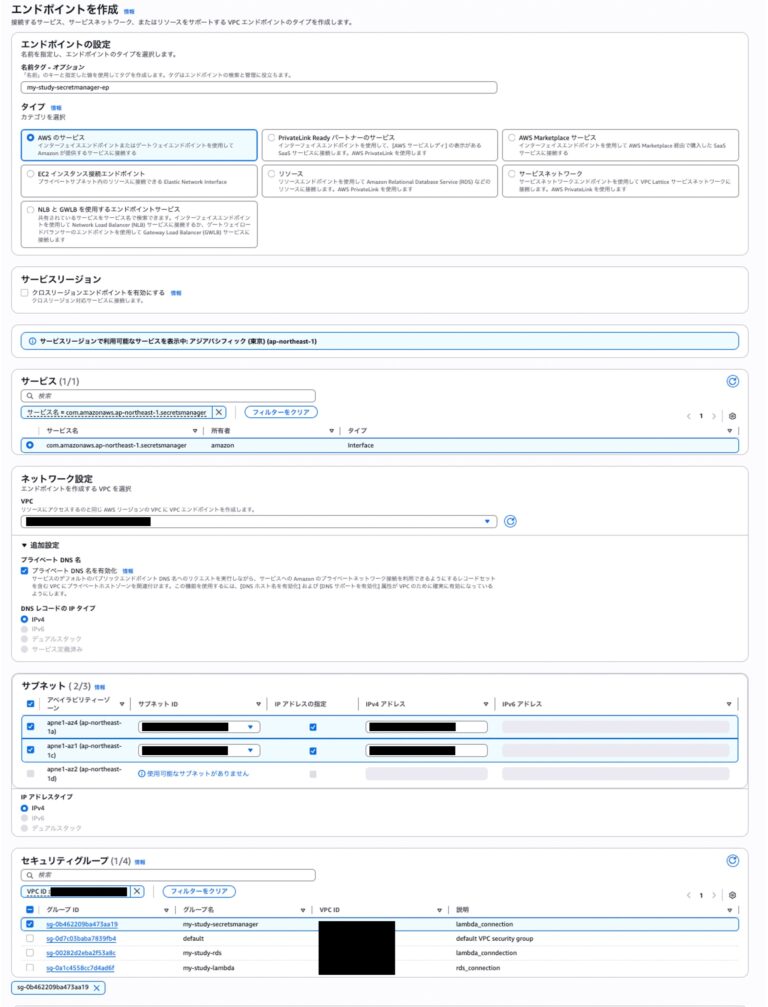Remove the サービス名 filter token with X
The width and height of the screenshot is (768, 1007).
click(x=219, y=412)
